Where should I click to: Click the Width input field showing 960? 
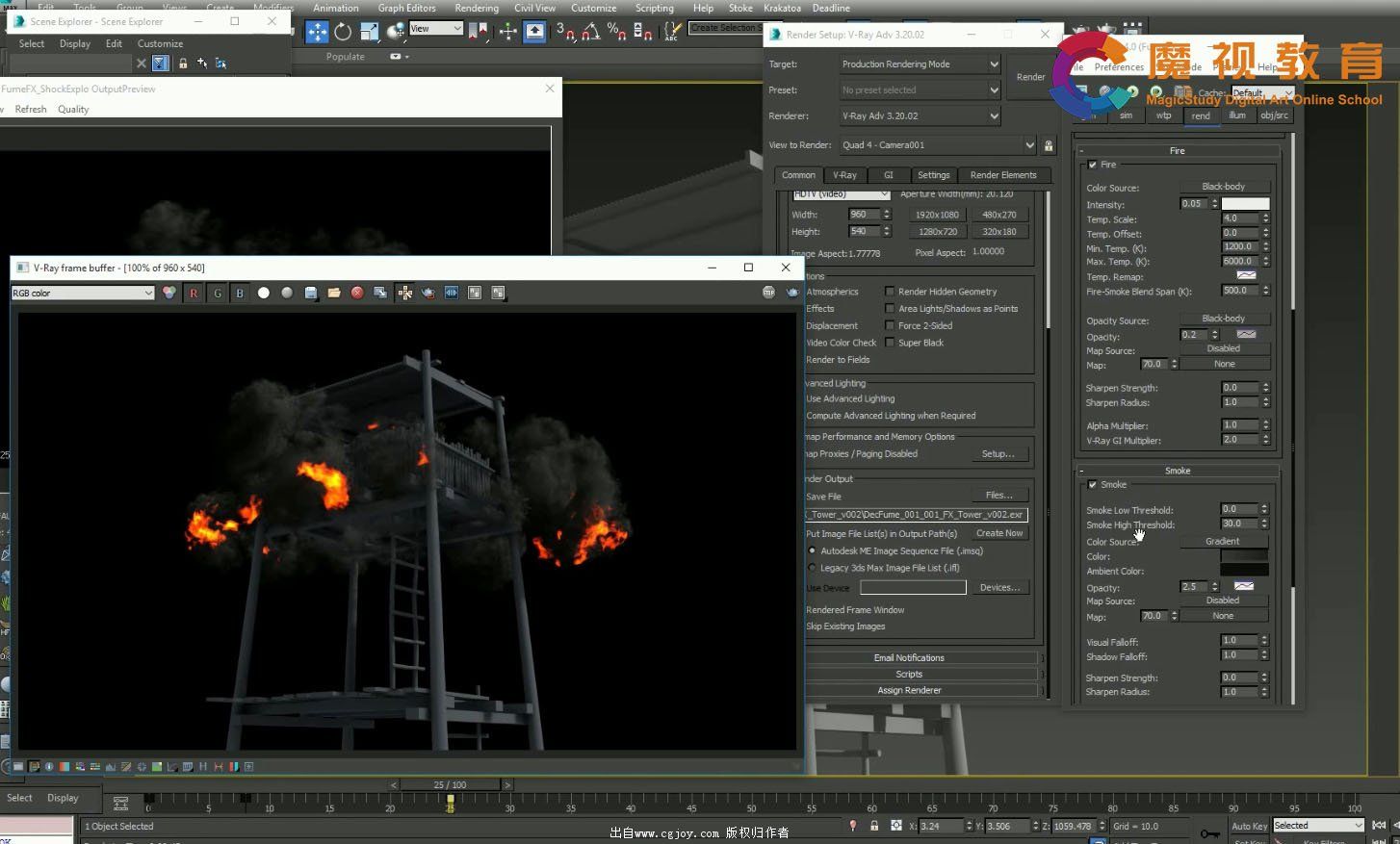pyautogui.click(x=864, y=215)
